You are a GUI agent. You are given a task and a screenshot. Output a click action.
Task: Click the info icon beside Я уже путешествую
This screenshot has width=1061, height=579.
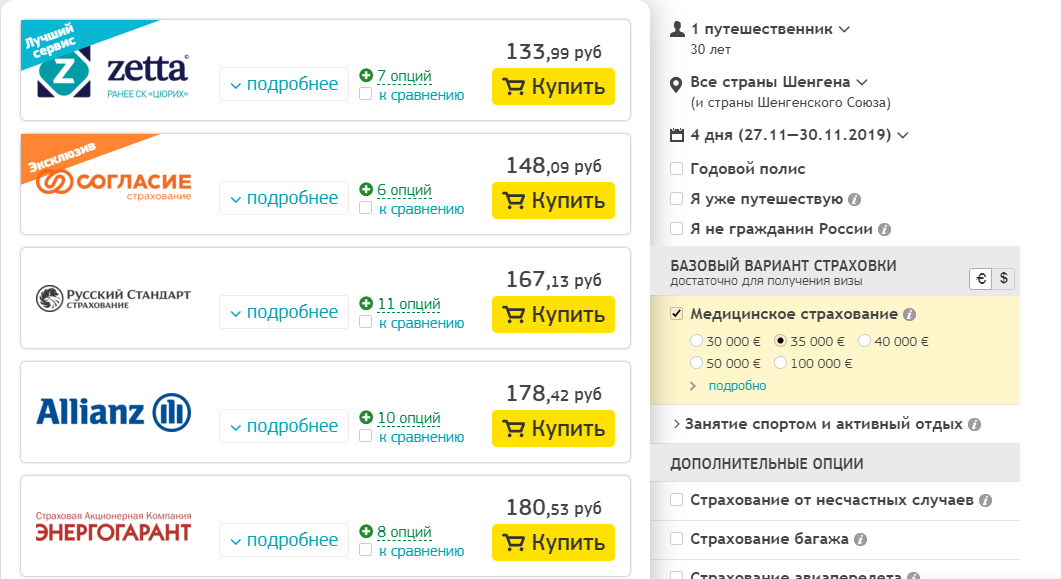[854, 199]
